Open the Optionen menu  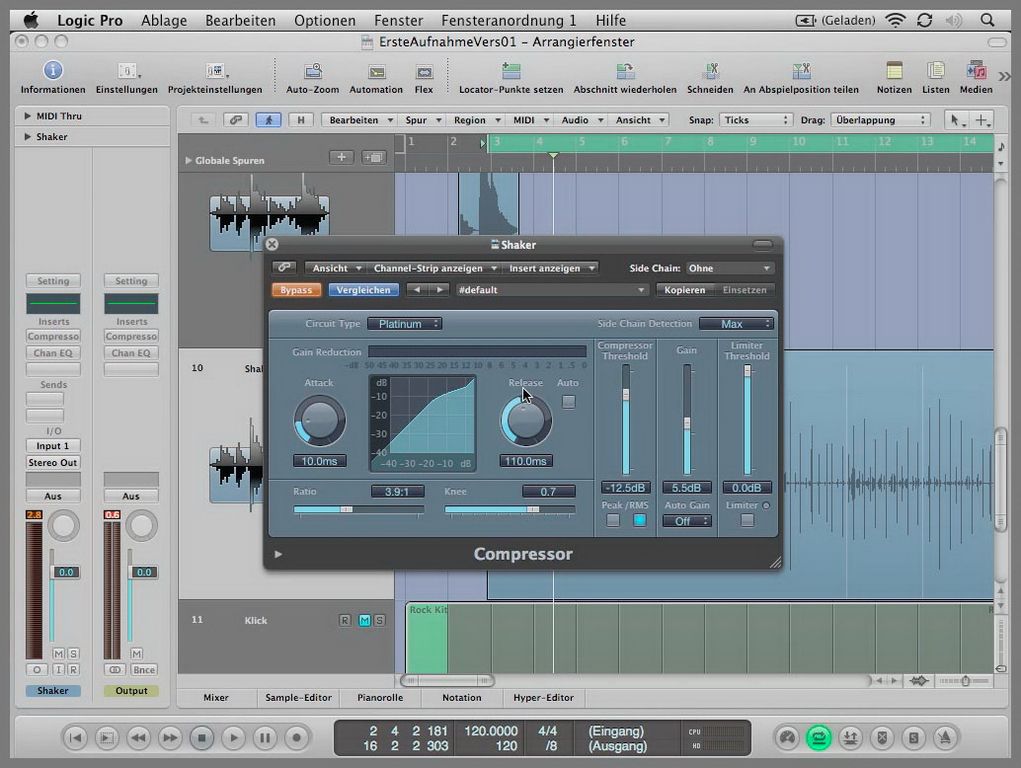tap(324, 20)
